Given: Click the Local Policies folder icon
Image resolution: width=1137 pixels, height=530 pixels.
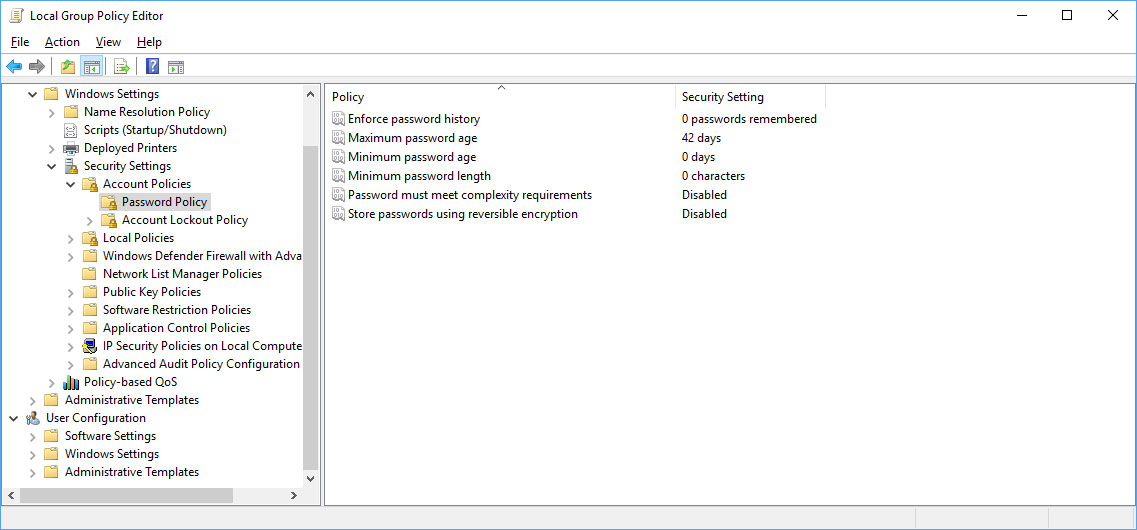Looking at the screenshot, I should pos(90,238).
